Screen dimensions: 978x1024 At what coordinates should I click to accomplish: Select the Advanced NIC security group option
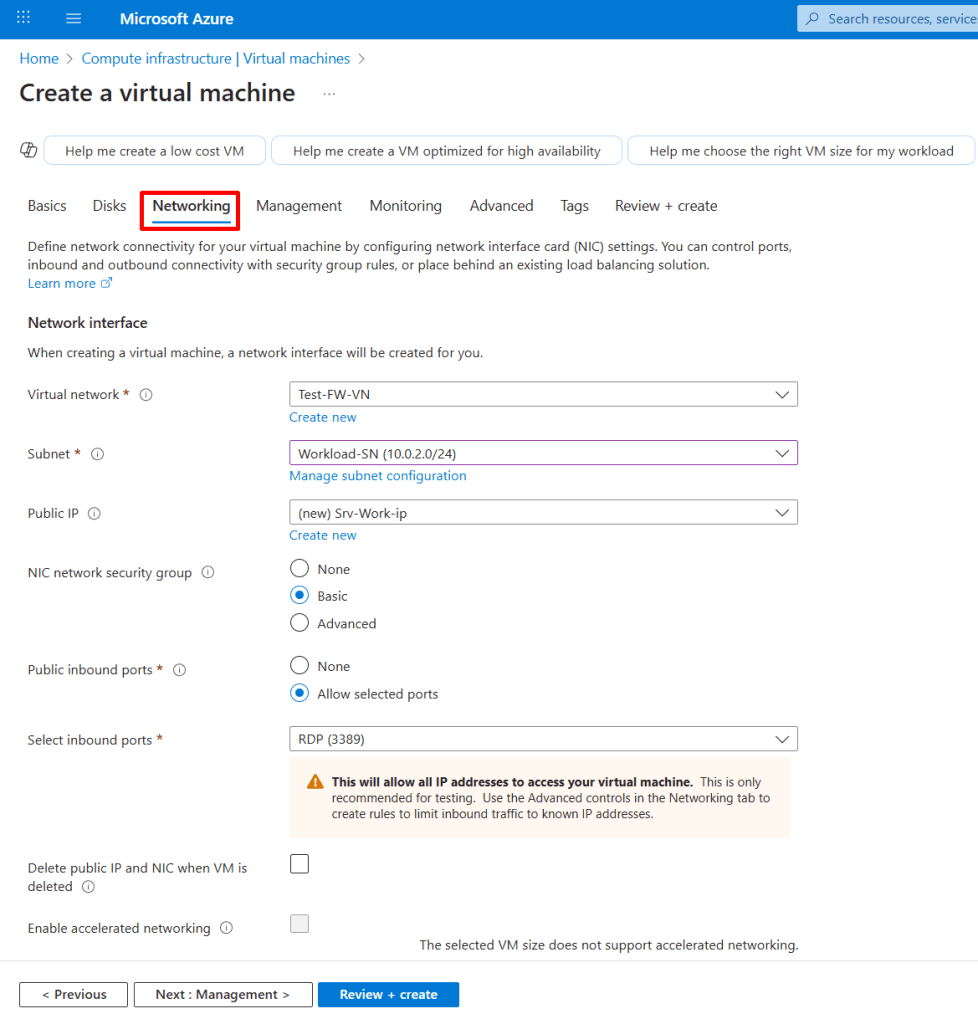tap(299, 623)
